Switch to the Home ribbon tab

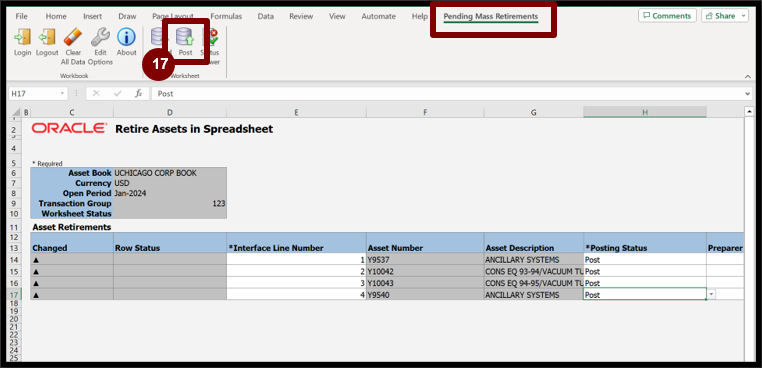[x=56, y=16]
